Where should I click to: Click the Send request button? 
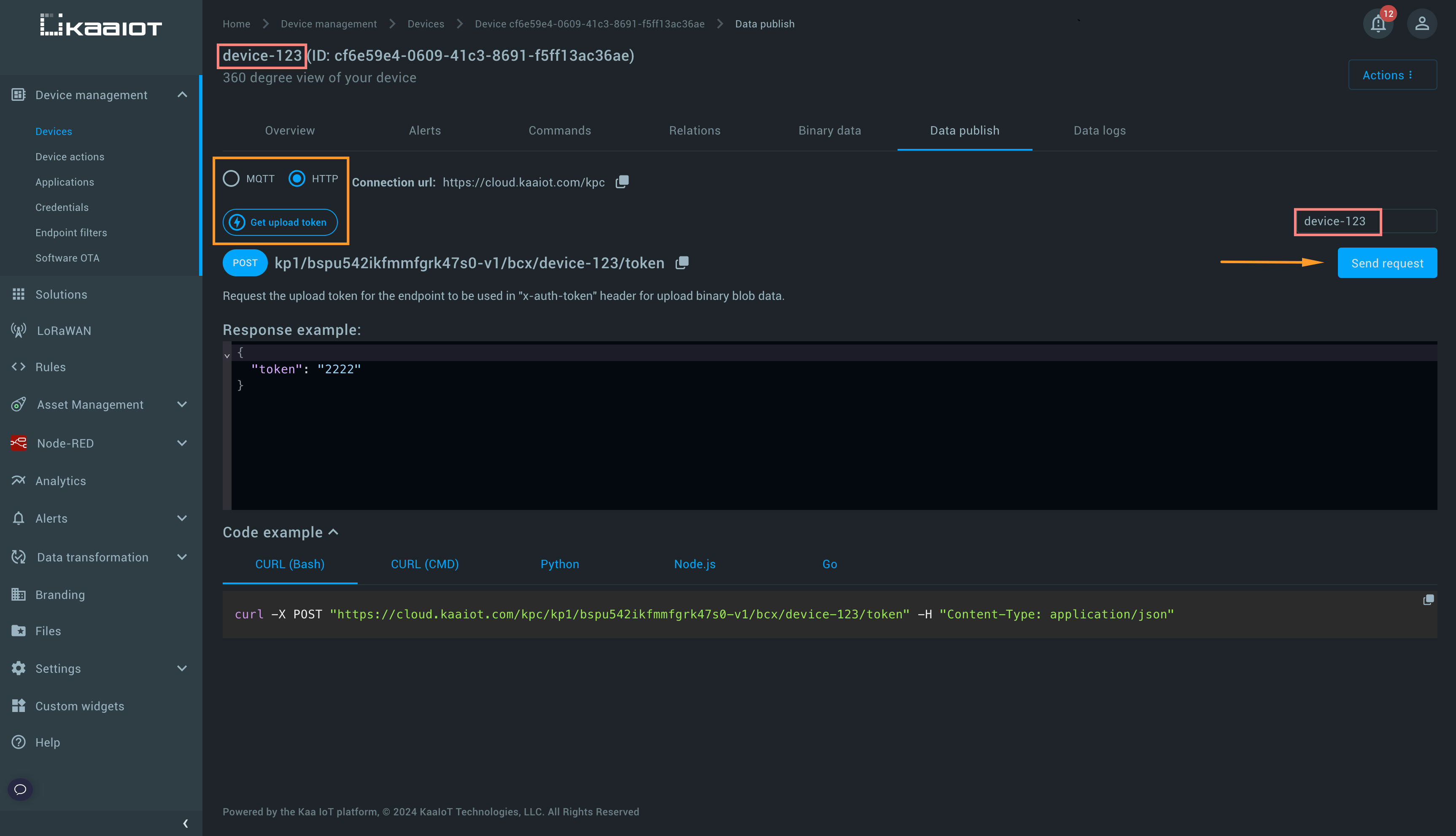(x=1387, y=263)
